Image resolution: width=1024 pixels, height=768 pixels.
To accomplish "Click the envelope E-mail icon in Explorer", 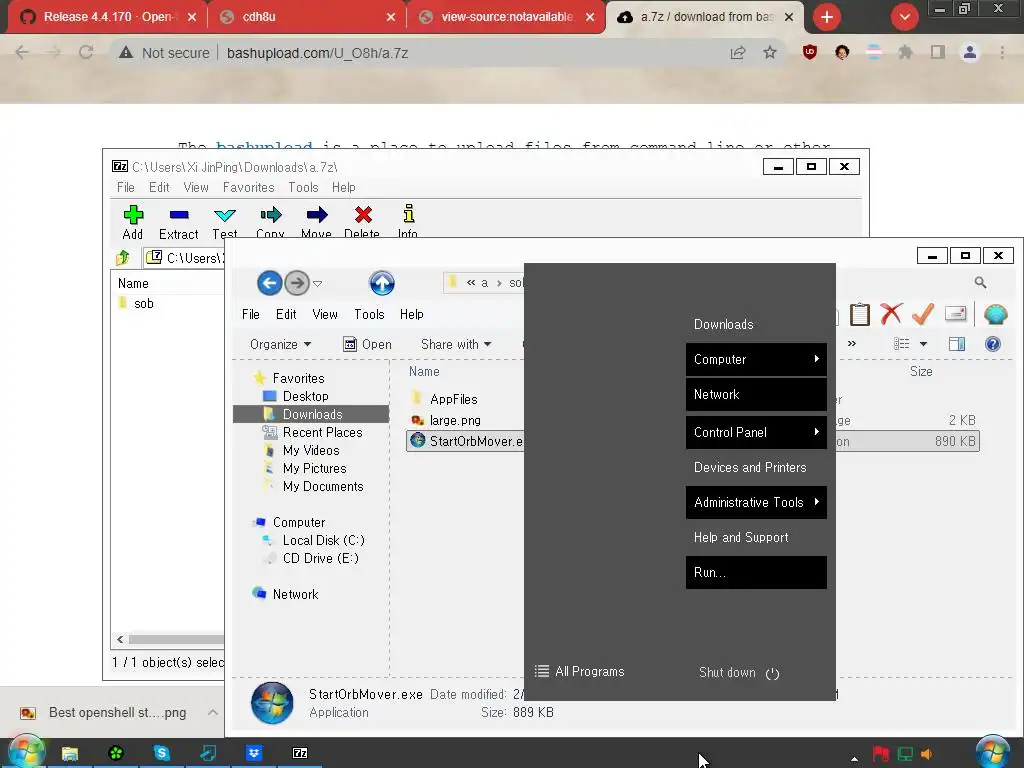I will pos(955,314).
